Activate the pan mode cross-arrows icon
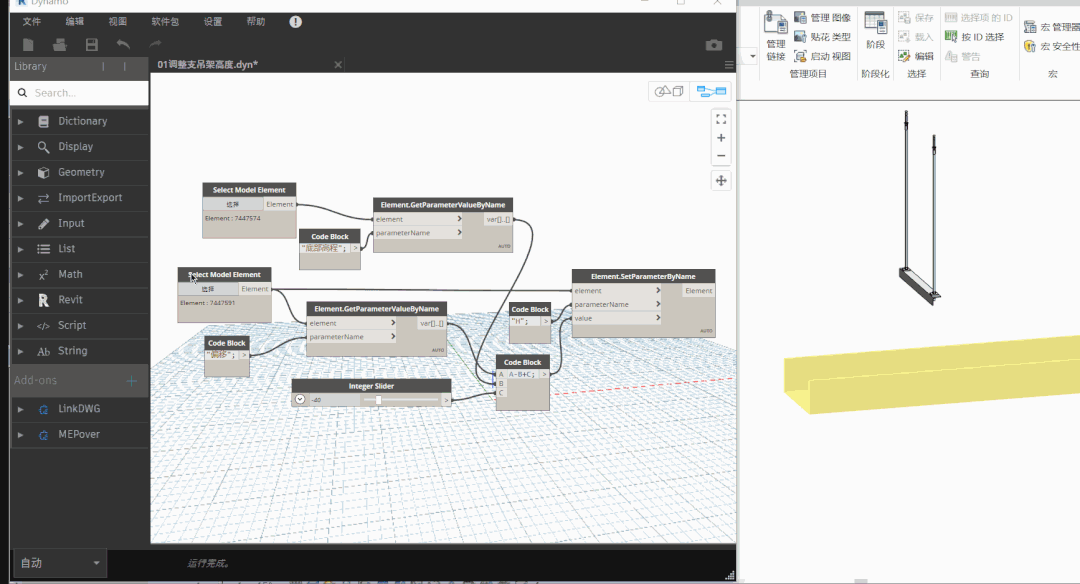Image resolution: width=1080 pixels, height=584 pixels. pyautogui.click(x=721, y=180)
